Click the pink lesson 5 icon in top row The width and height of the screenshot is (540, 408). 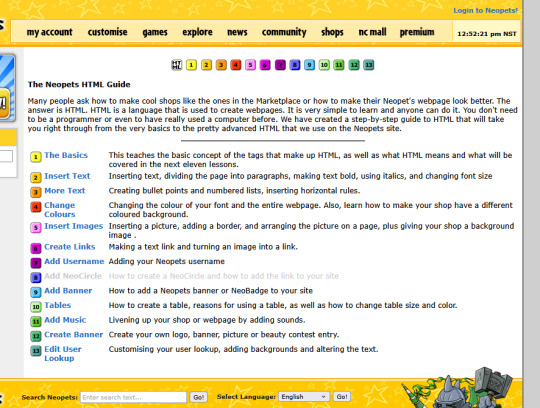pyautogui.click(x=250, y=65)
